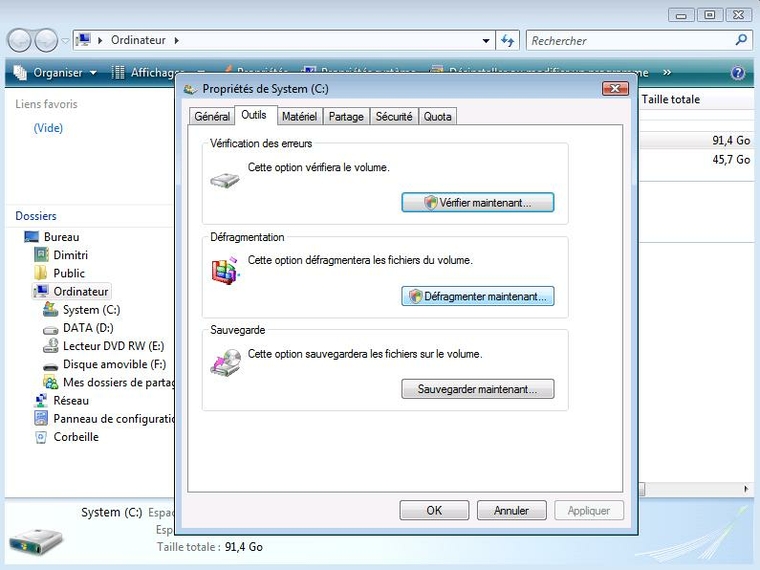Click the Back navigation arrow in Explorer

pos(19,40)
